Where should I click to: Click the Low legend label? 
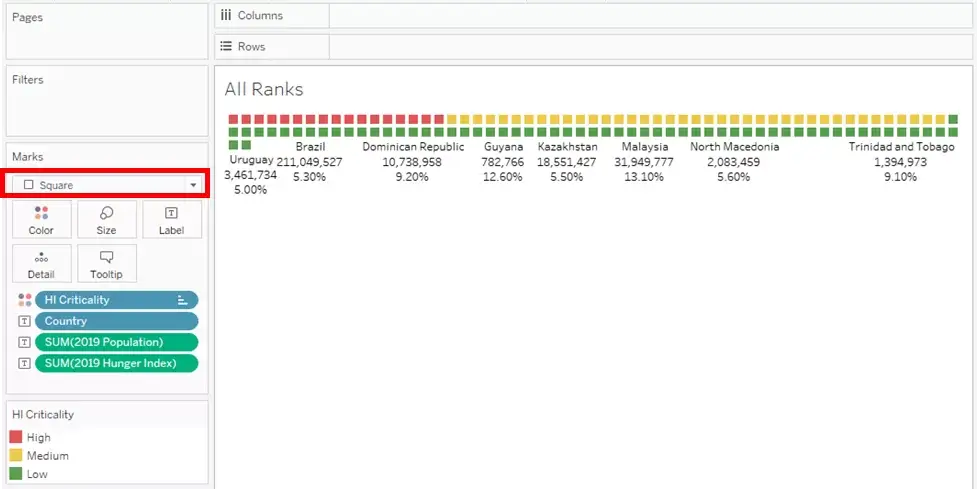click(37, 474)
